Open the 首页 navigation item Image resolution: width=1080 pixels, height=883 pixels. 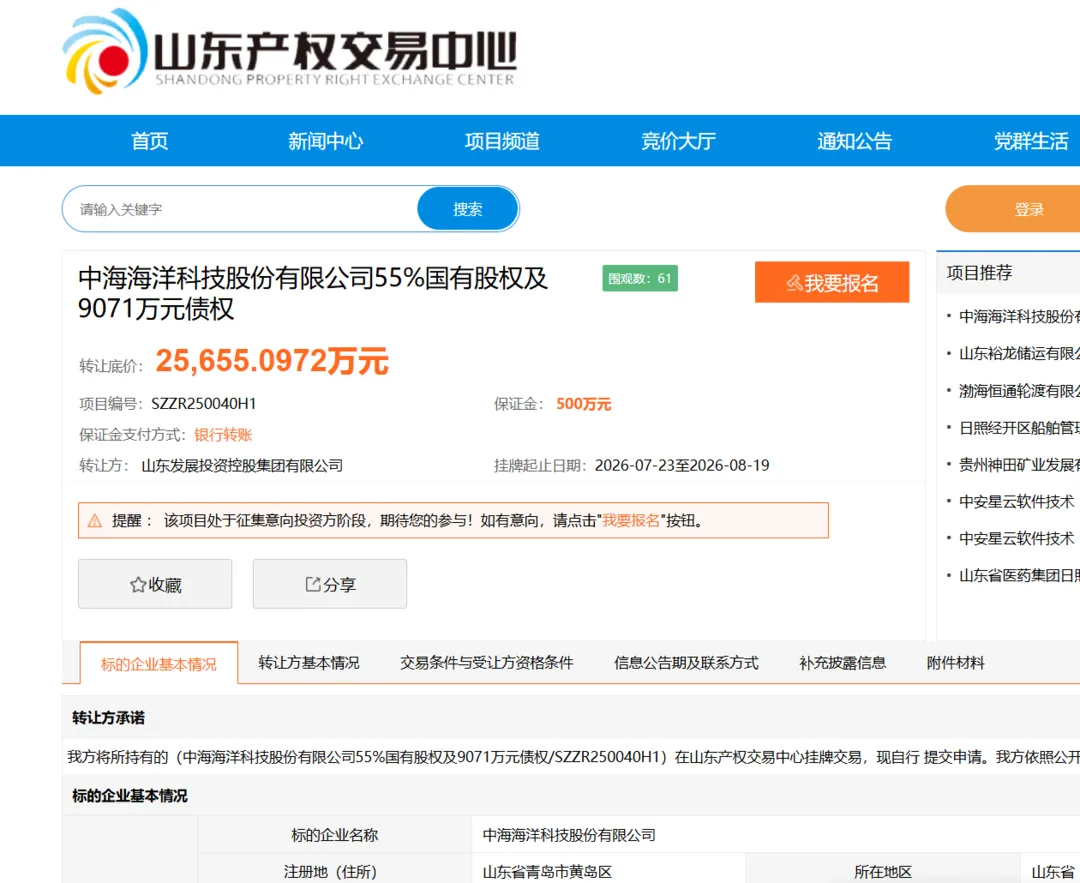point(149,141)
